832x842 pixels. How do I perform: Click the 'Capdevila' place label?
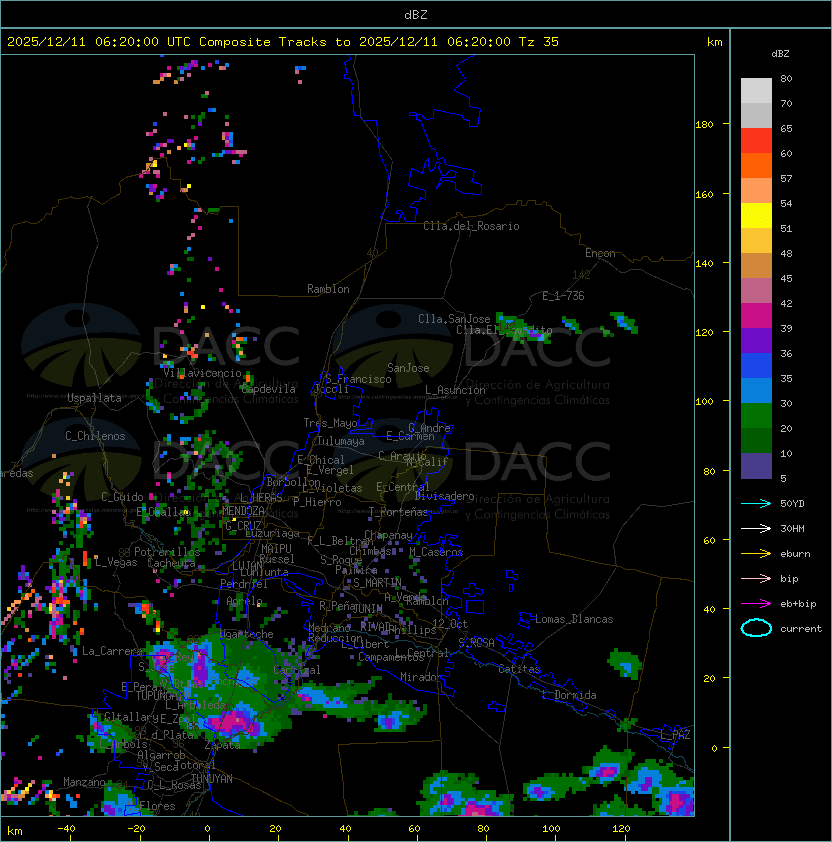(x=269, y=389)
